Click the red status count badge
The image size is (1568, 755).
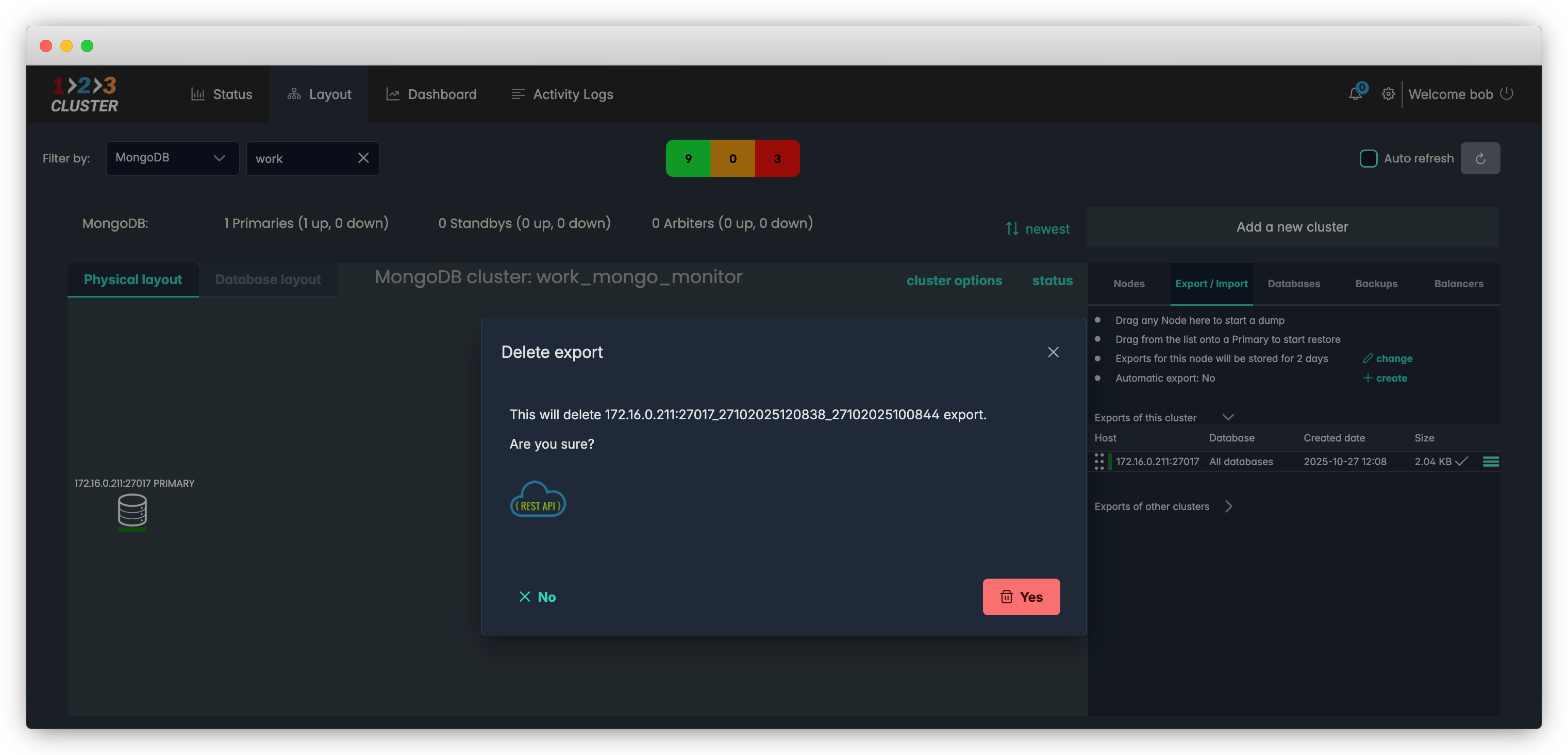click(x=777, y=158)
